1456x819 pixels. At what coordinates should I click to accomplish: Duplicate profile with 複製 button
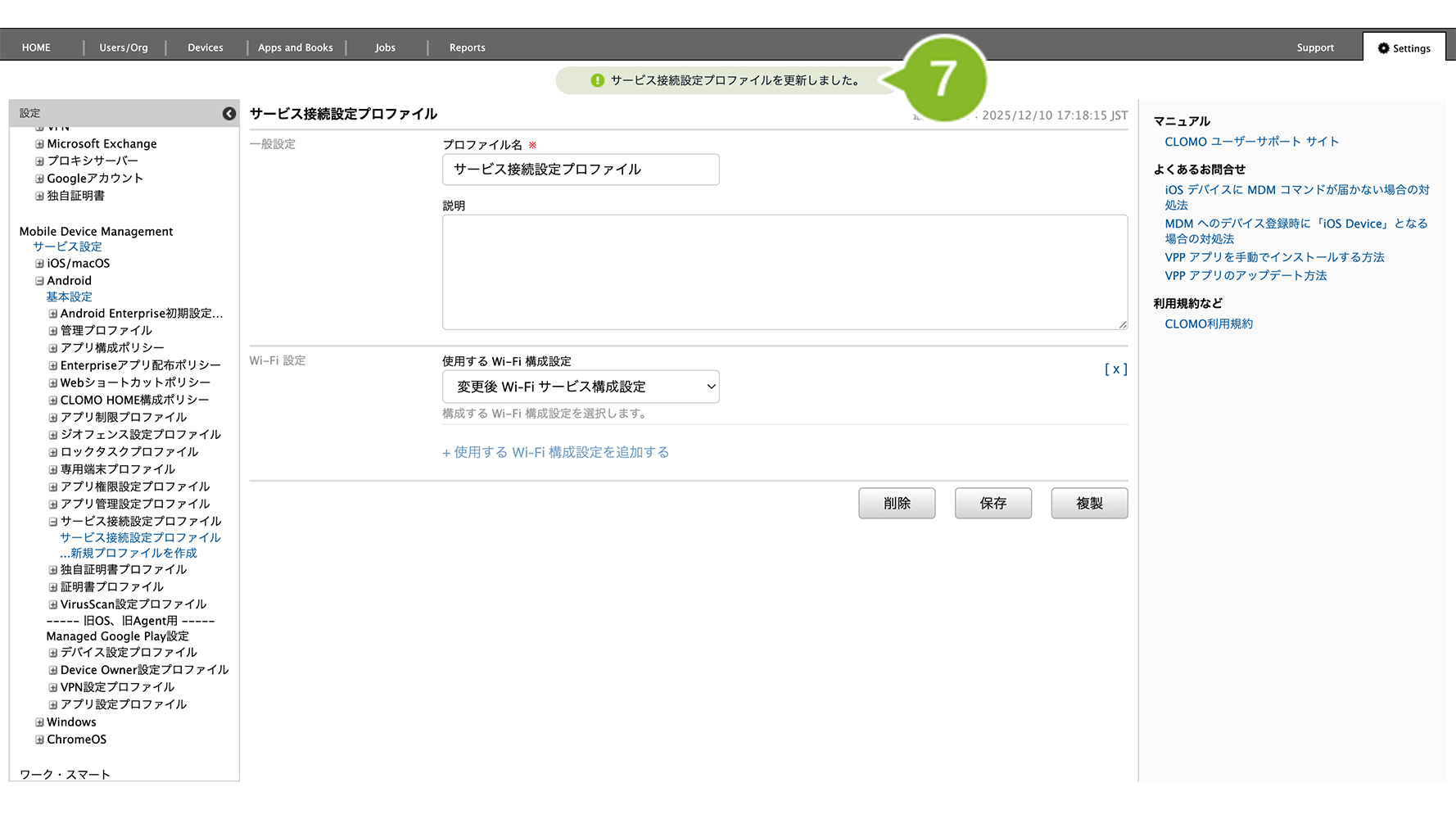(x=1089, y=504)
